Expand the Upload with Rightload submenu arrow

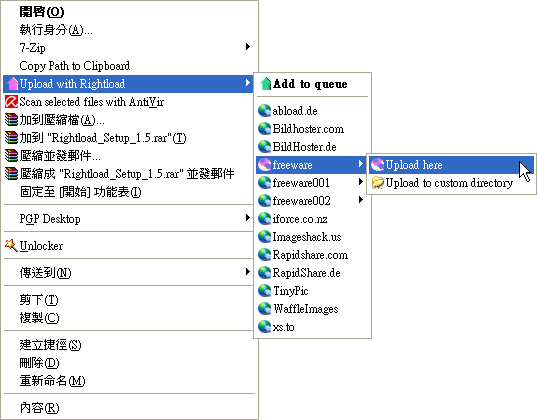tap(248, 83)
